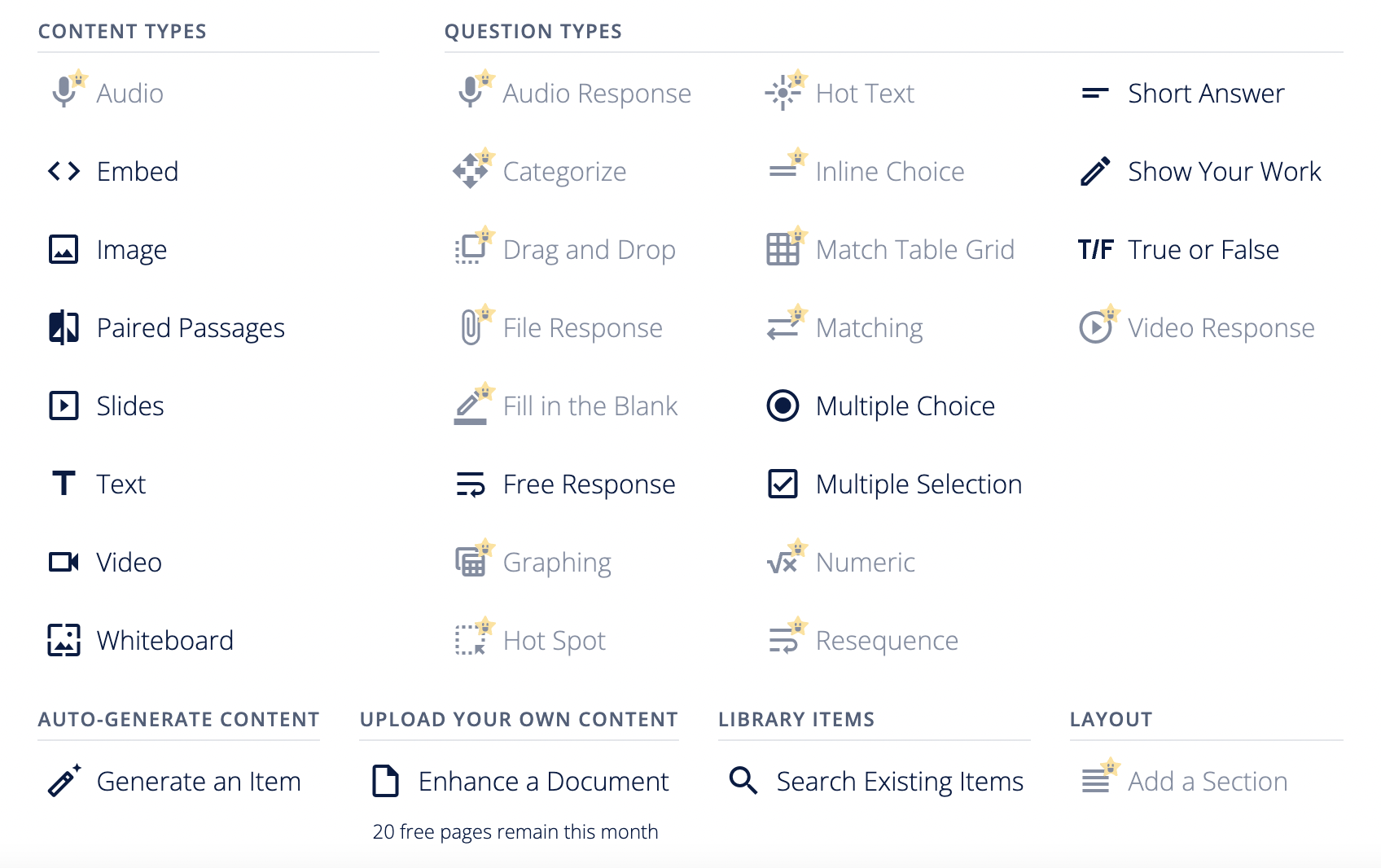The width and height of the screenshot is (1381, 868).
Task: Open the Slides content type icon
Action: [x=64, y=406]
